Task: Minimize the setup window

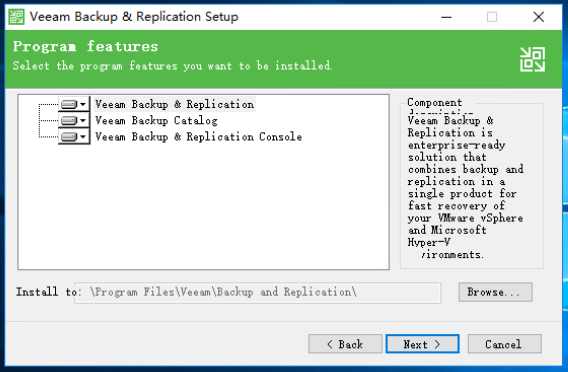Action: point(446,17)
